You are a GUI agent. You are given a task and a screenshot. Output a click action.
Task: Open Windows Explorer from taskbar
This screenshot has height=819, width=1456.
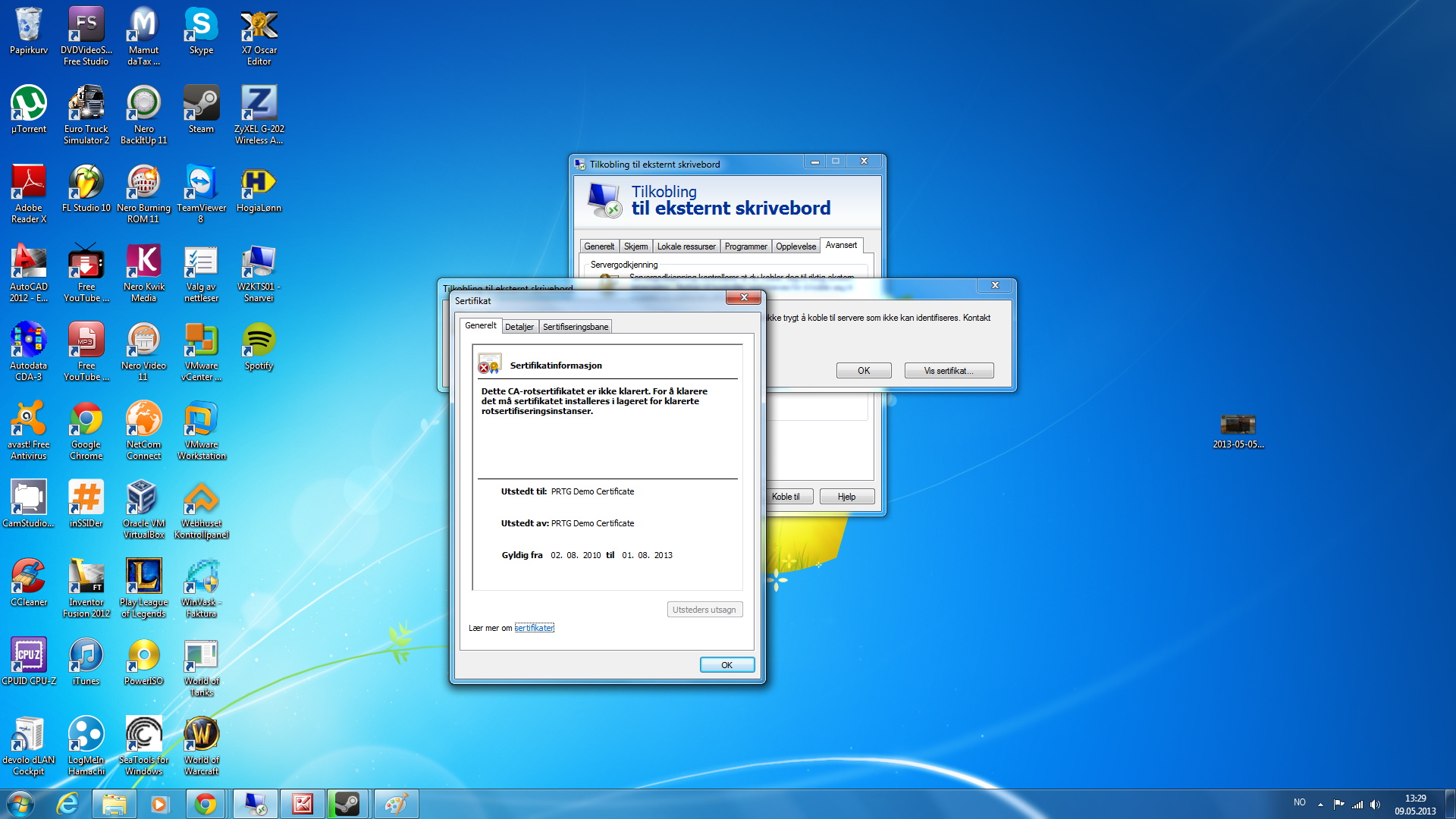point(115,804)
